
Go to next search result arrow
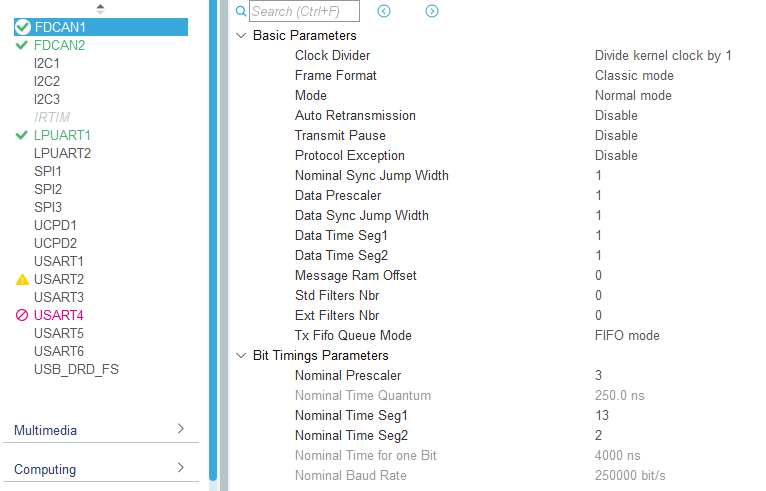432,11
